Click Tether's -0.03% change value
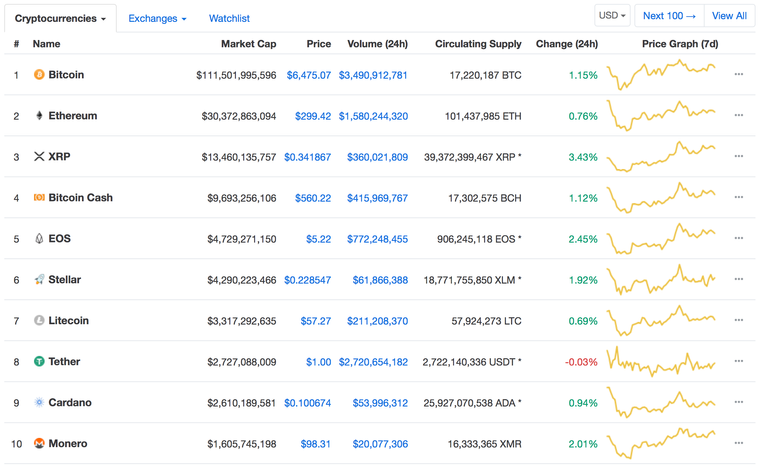768x466 pixels. [x=581, y=362]
